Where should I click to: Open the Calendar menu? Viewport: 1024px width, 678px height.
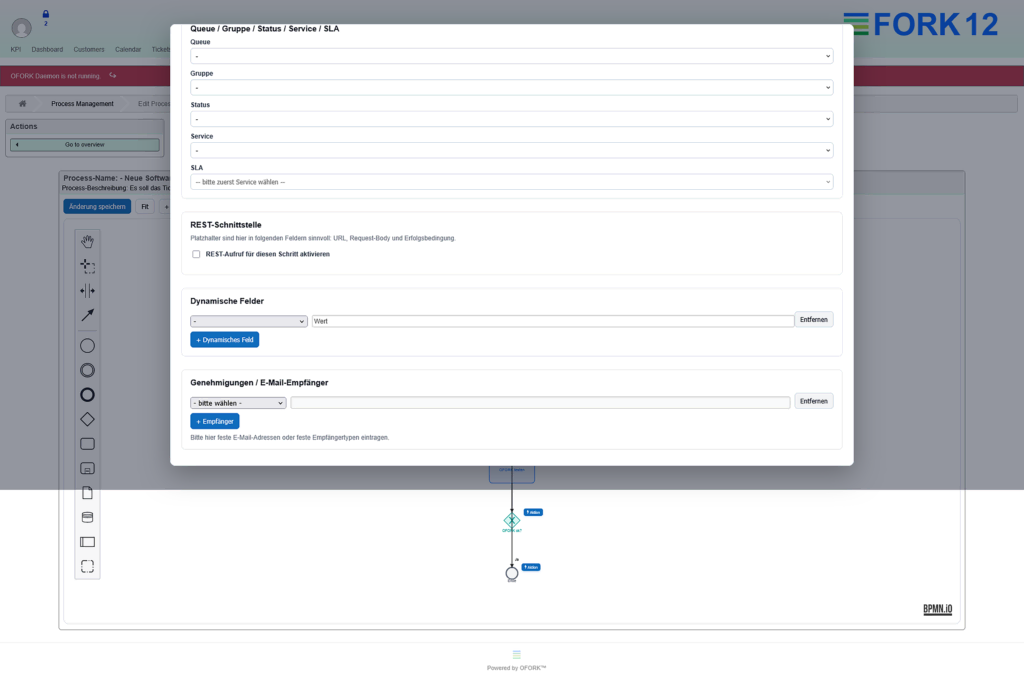[128, 50]
